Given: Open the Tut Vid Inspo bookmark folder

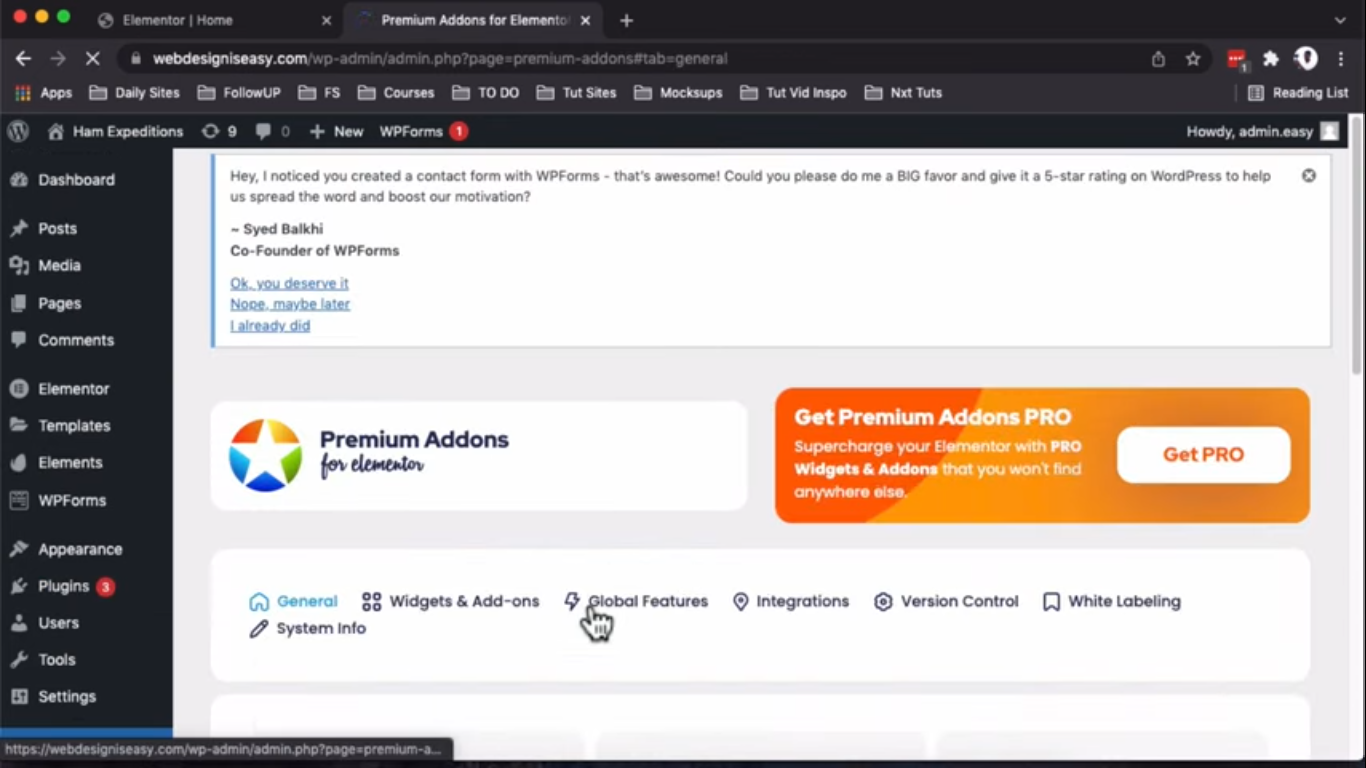Looking at the screenshot, I should coord(793,93).
